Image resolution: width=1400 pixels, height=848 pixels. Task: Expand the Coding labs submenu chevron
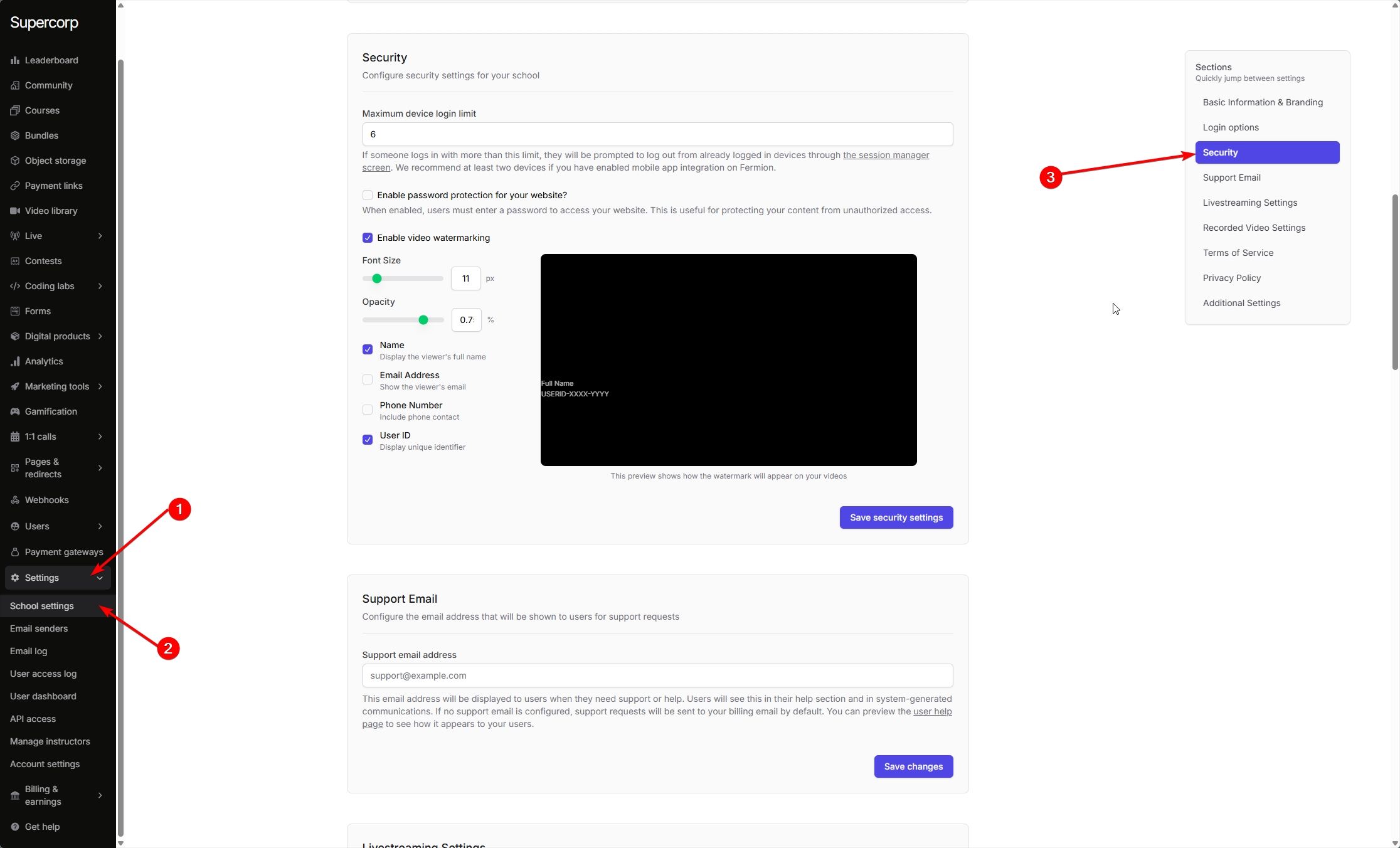click(x=100, y=286)
